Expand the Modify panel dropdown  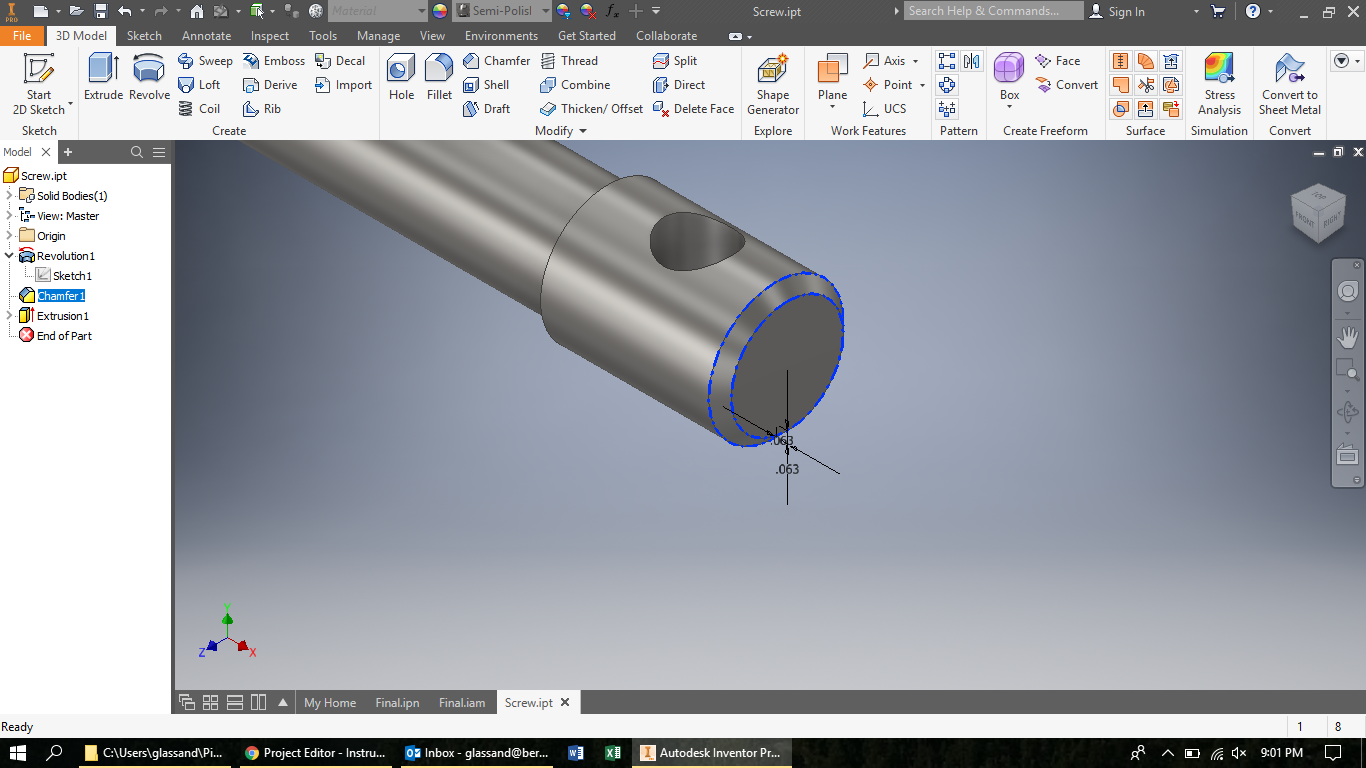coord(583,131)
